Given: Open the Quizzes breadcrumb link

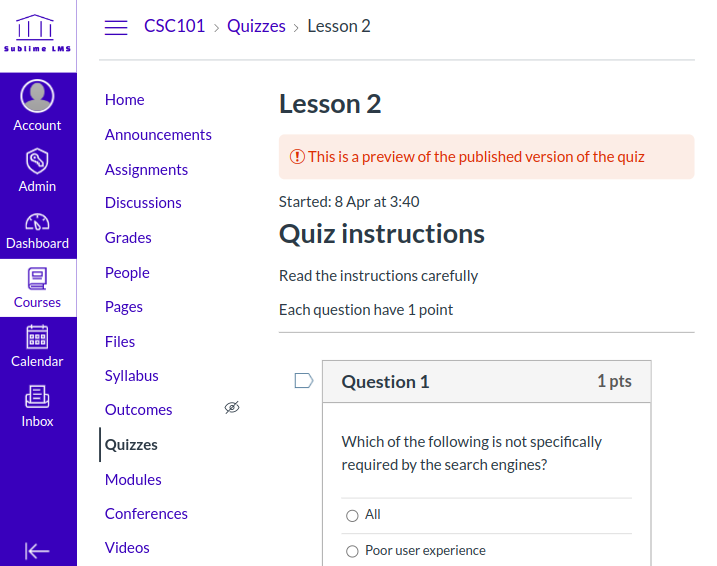Looking at the screenshot, I should [x=256, y=27].
